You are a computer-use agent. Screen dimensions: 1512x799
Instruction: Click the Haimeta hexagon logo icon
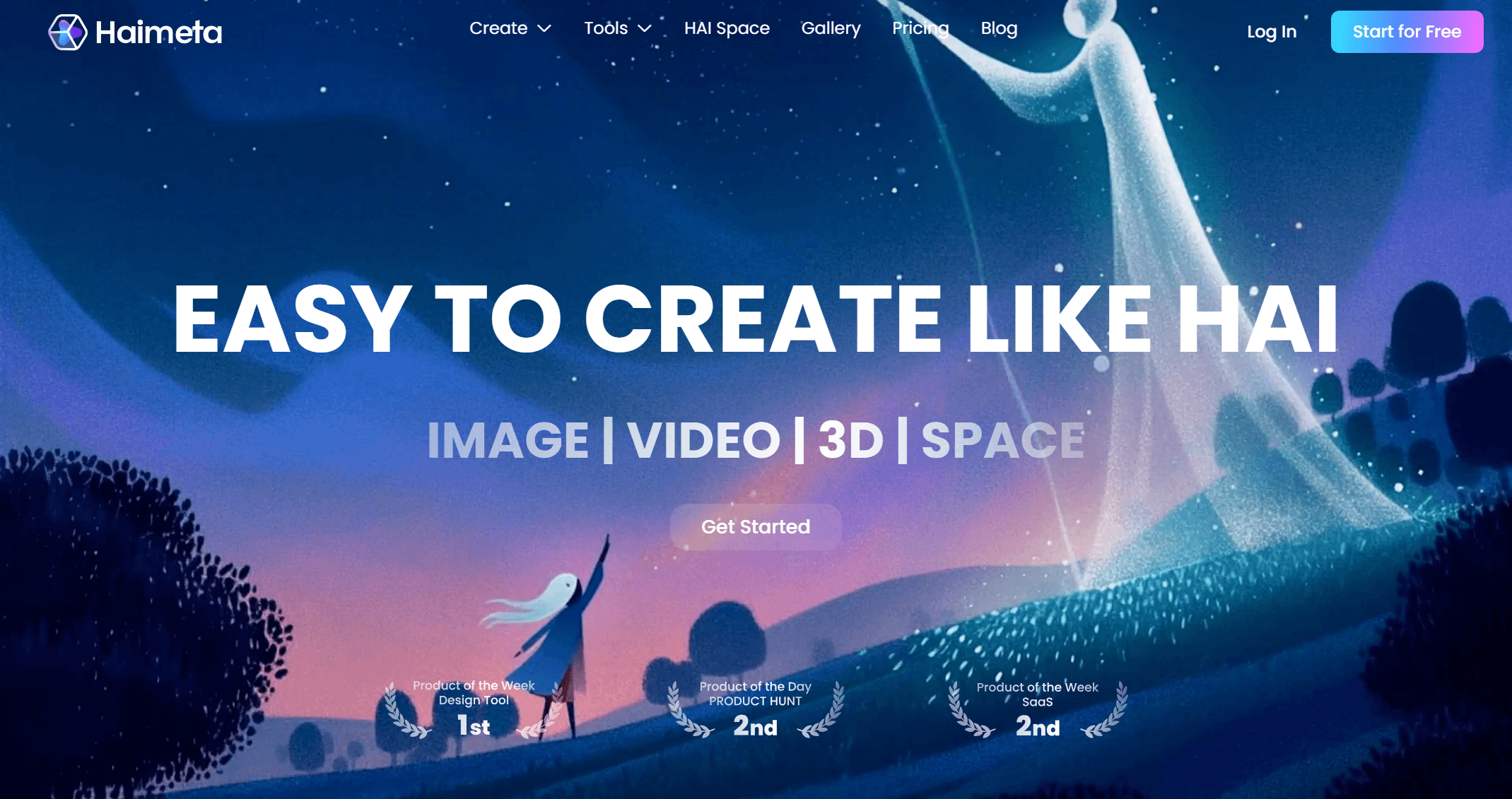67,32
